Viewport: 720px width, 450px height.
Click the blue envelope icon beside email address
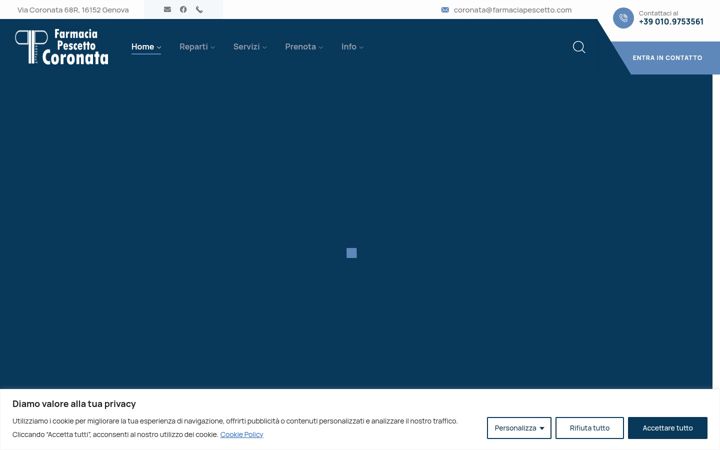[x=444, y=10]
